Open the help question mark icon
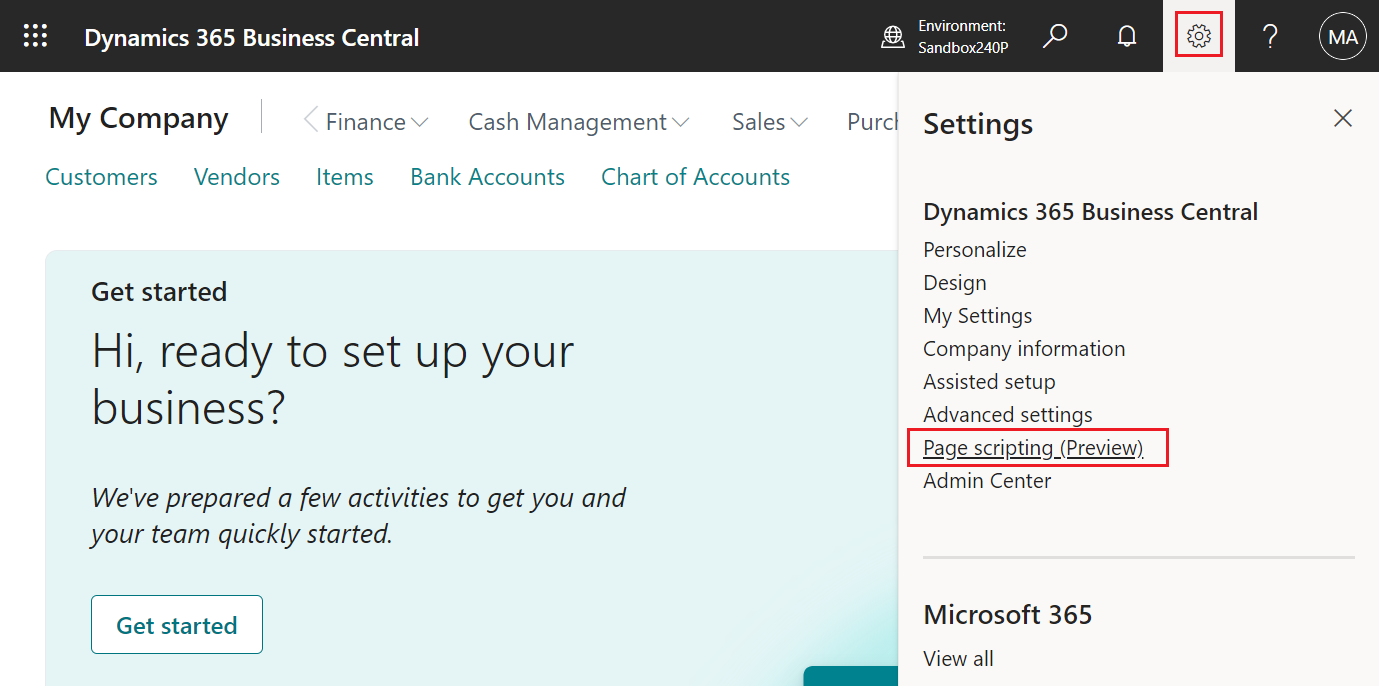The height and width of the screenshot is (686, 1379). (x=1270, y=35)
